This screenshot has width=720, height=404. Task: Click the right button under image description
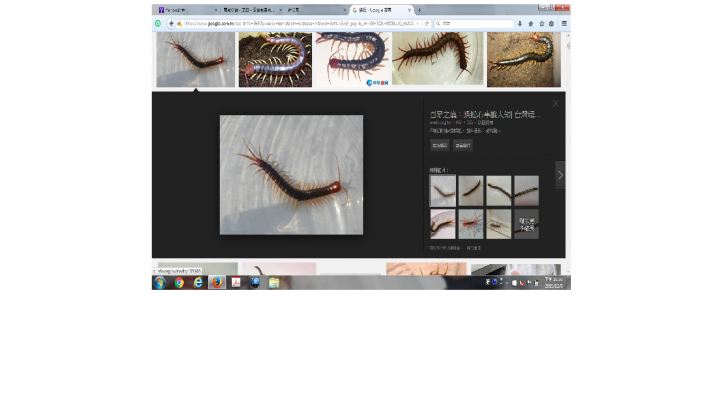click(462, 145)
